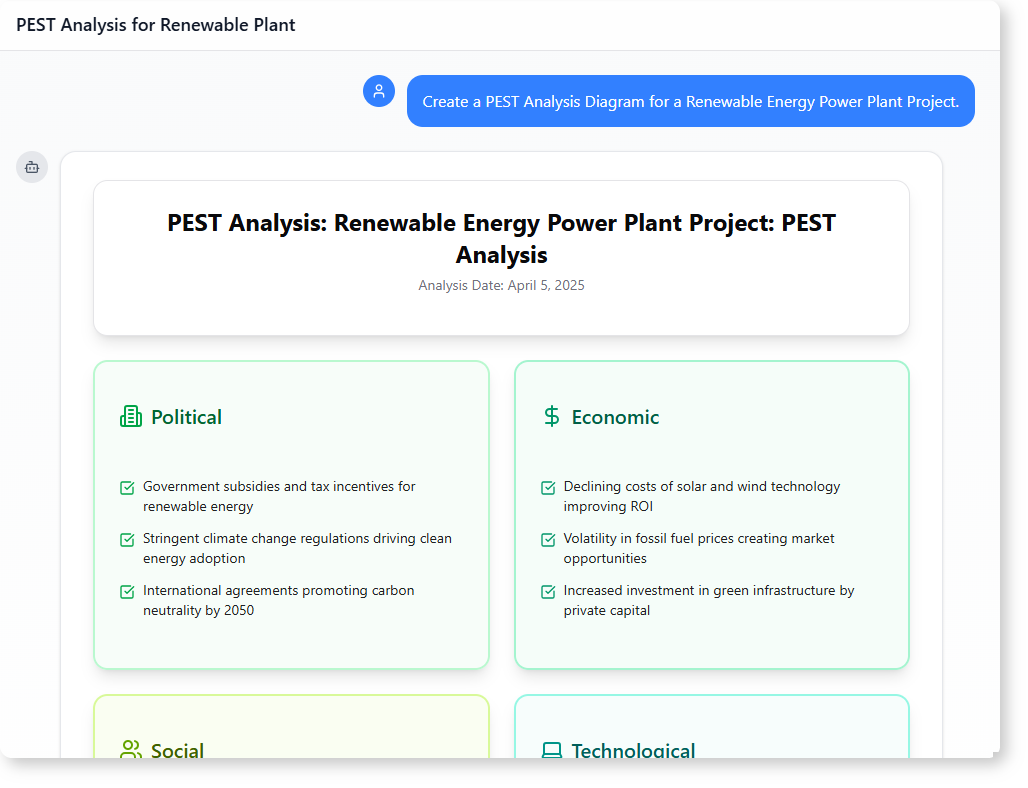Click the Economic dollar sign icon
This screenshot has height=788, width=1028.
pos(551,416)
